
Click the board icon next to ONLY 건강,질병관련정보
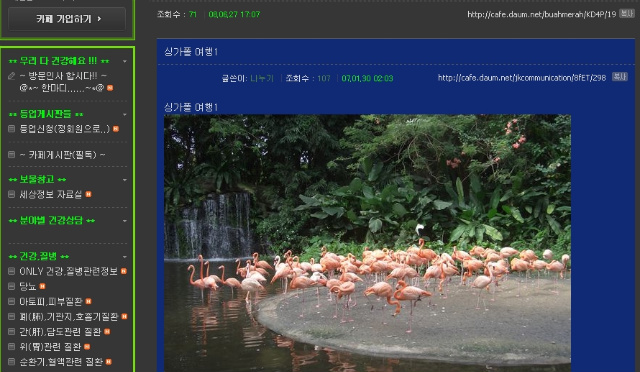click(x=12, y=271)
